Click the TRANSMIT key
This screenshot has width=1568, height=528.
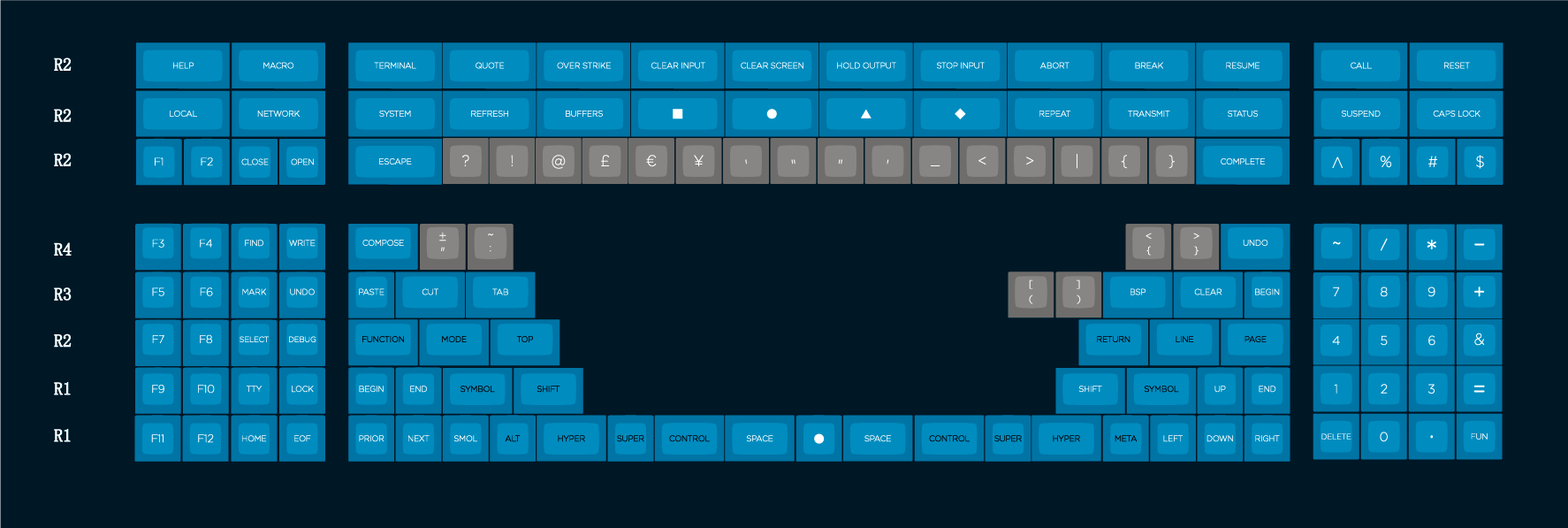coord(1149,114)
